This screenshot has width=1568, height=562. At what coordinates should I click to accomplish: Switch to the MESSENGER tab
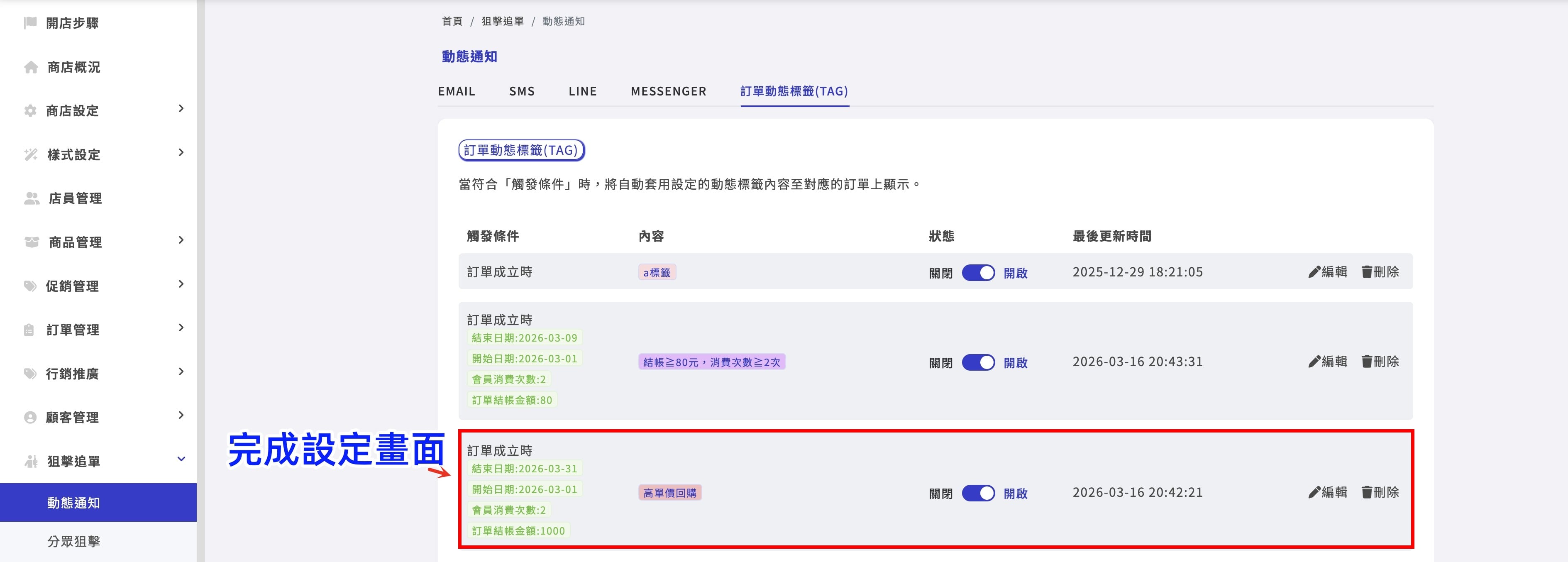pyautogui.click(x=668, y=91)
